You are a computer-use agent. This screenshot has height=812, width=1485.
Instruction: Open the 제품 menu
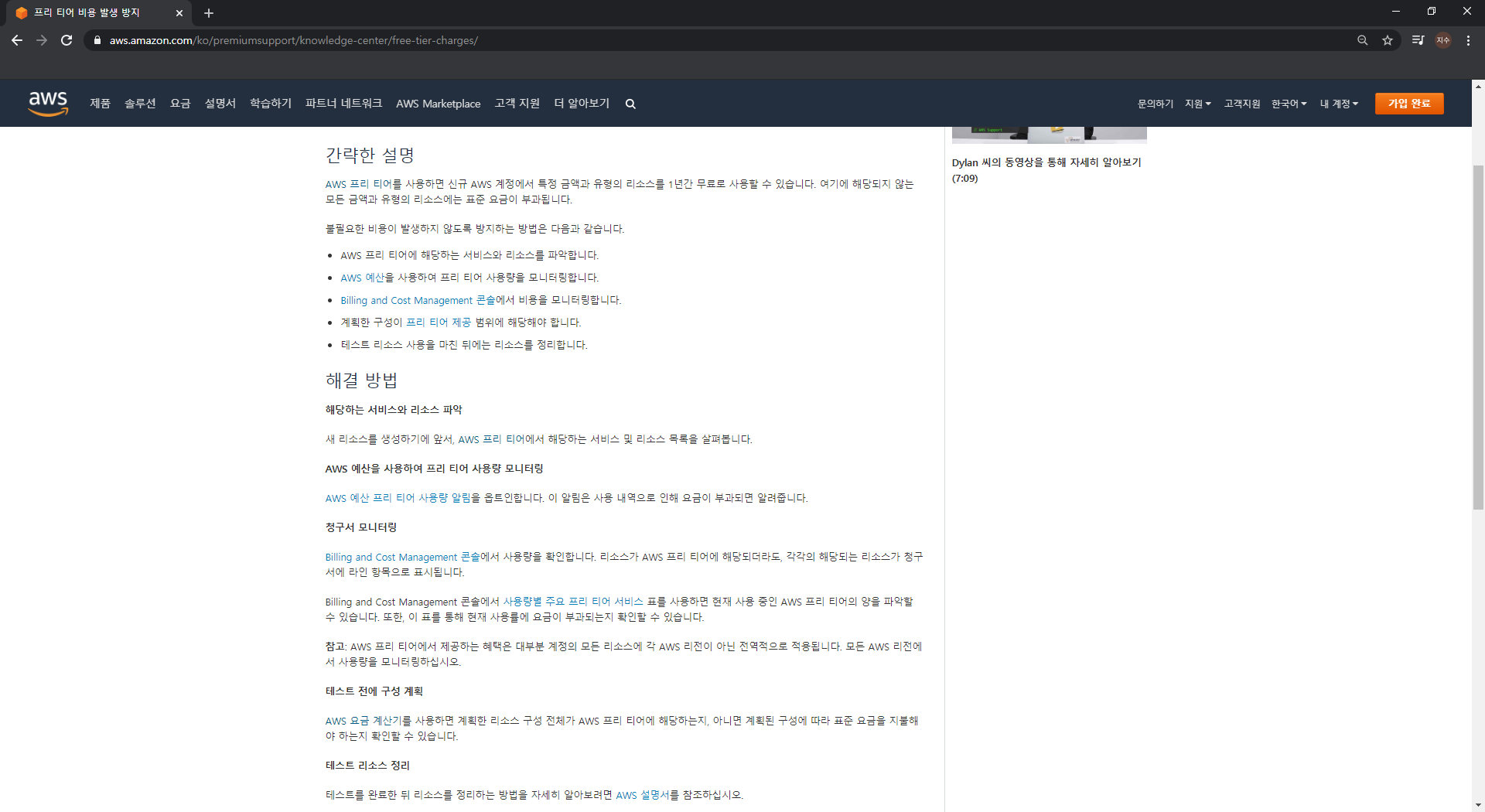[100, 104]
